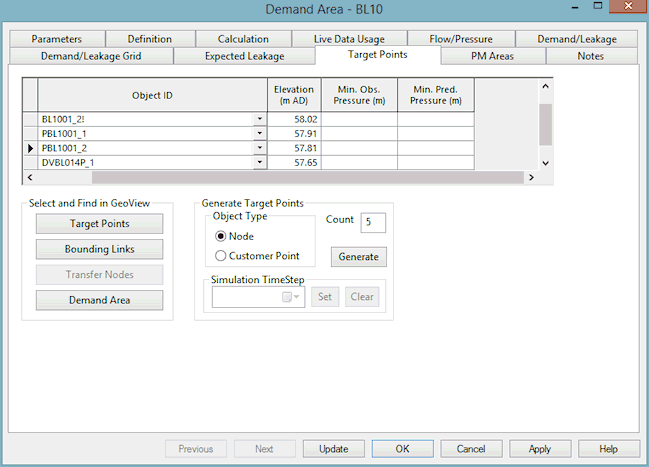Go to the PM Areas tab
This screenshot has width=649, height=467.
tap(493, 56)
